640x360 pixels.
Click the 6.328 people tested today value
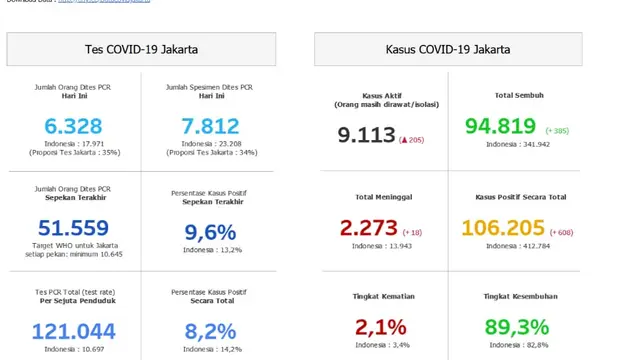[73, 126]
